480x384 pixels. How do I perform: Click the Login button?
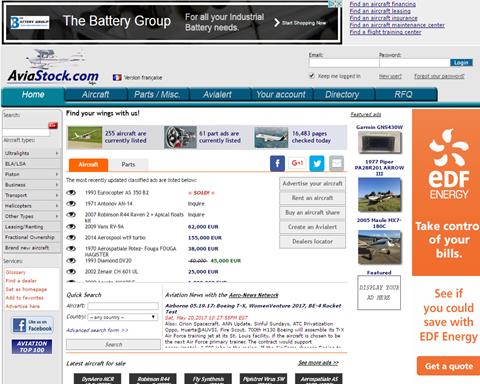[461, 63]
